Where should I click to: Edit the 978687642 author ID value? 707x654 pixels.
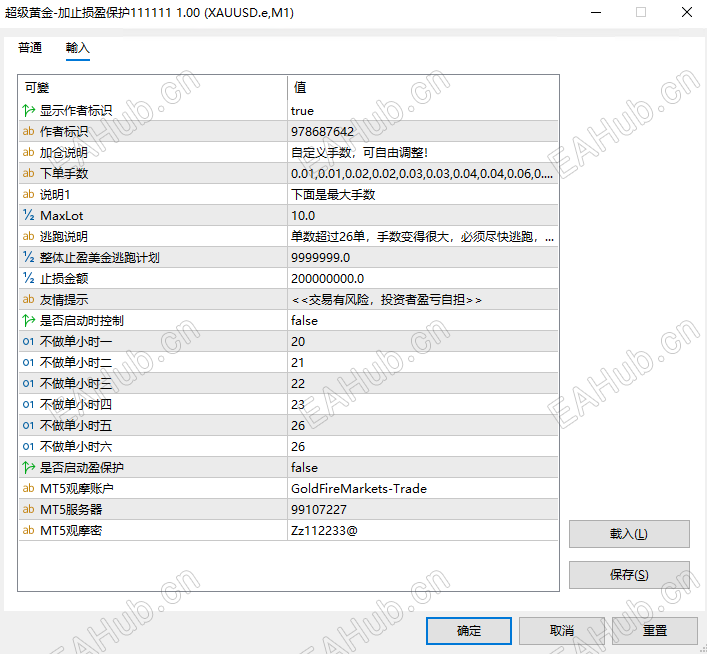click(x=422, y=131)
